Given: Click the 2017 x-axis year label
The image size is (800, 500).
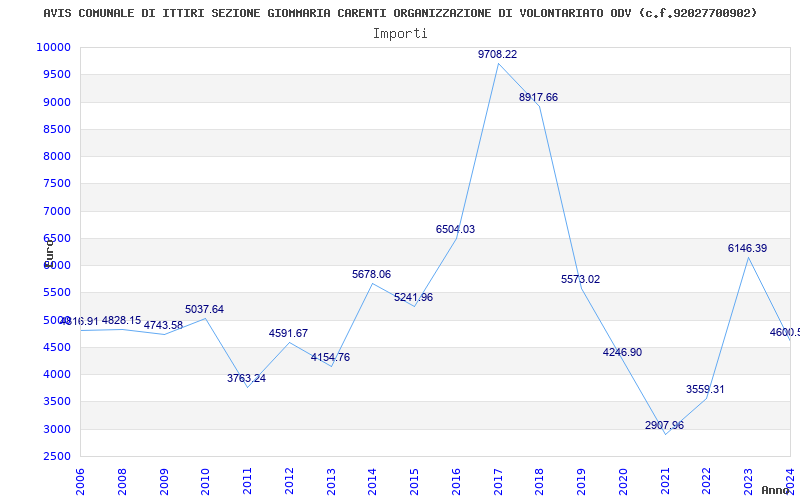Looking at the screenshot, I should [498, 482].
